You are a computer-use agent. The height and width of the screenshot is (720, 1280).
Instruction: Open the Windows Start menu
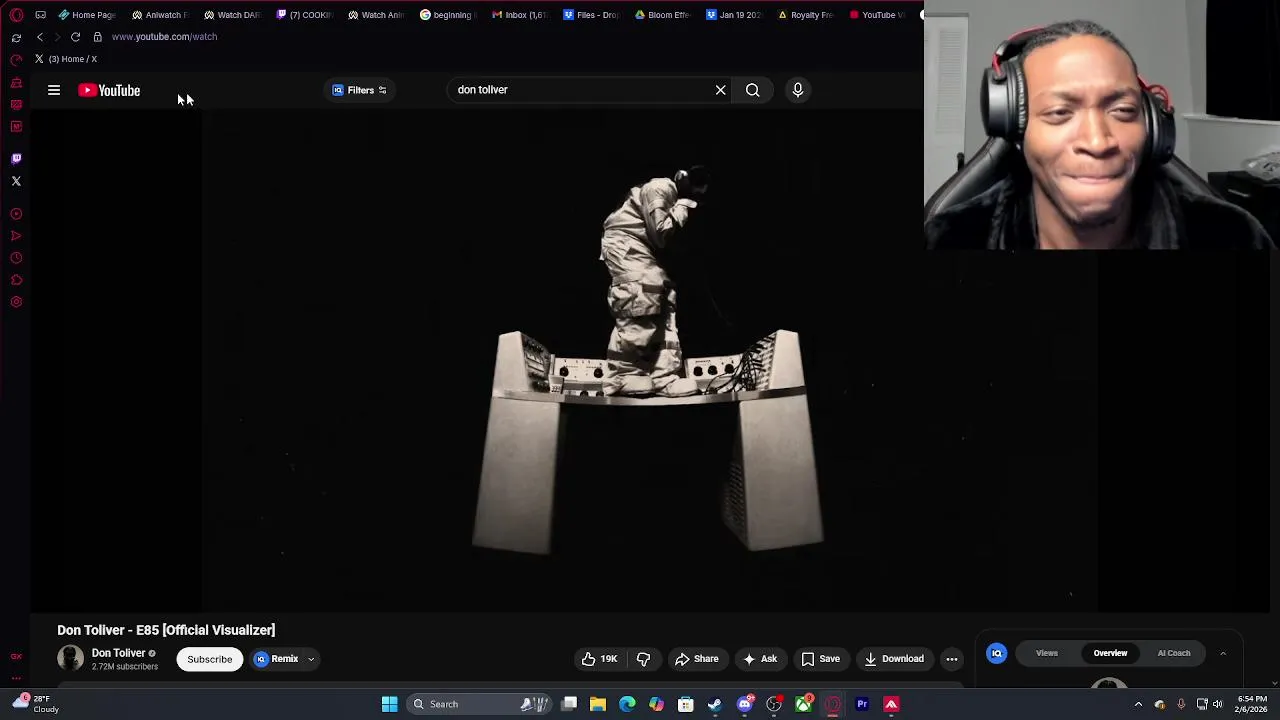[x=389, y=704]
